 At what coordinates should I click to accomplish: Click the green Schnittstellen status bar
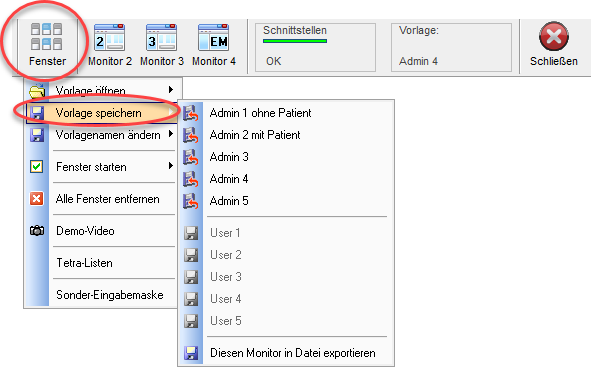tap(295, 41)
